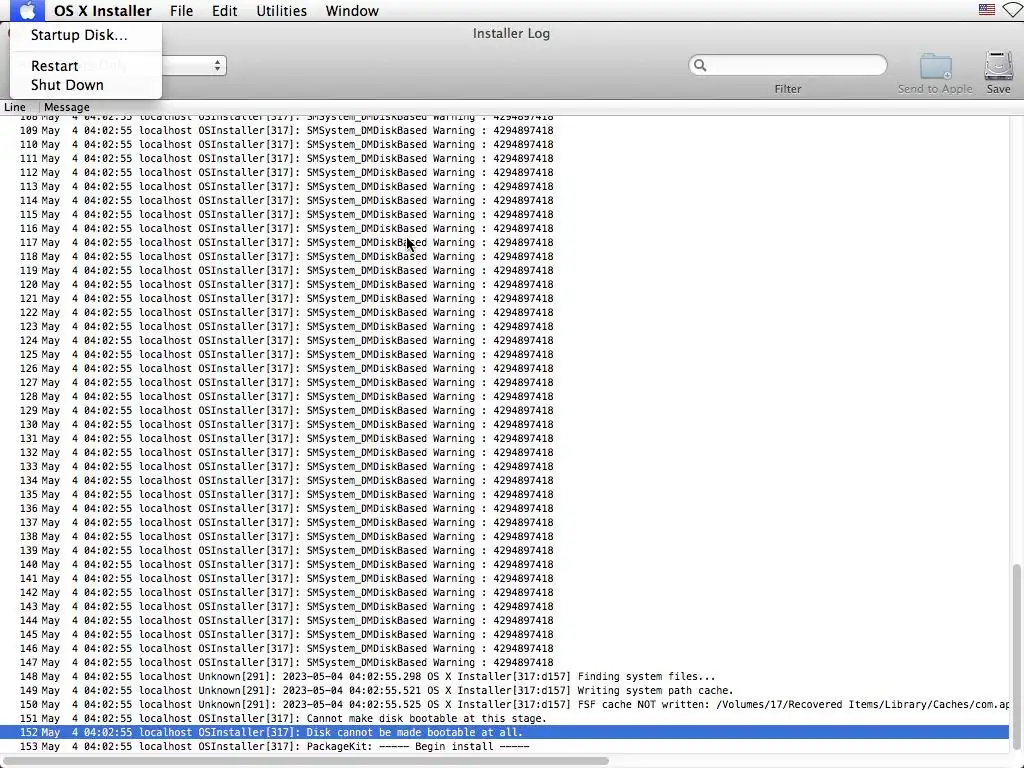Select log line 144 warning row
1024x768 pixels.
pos(504,620)
